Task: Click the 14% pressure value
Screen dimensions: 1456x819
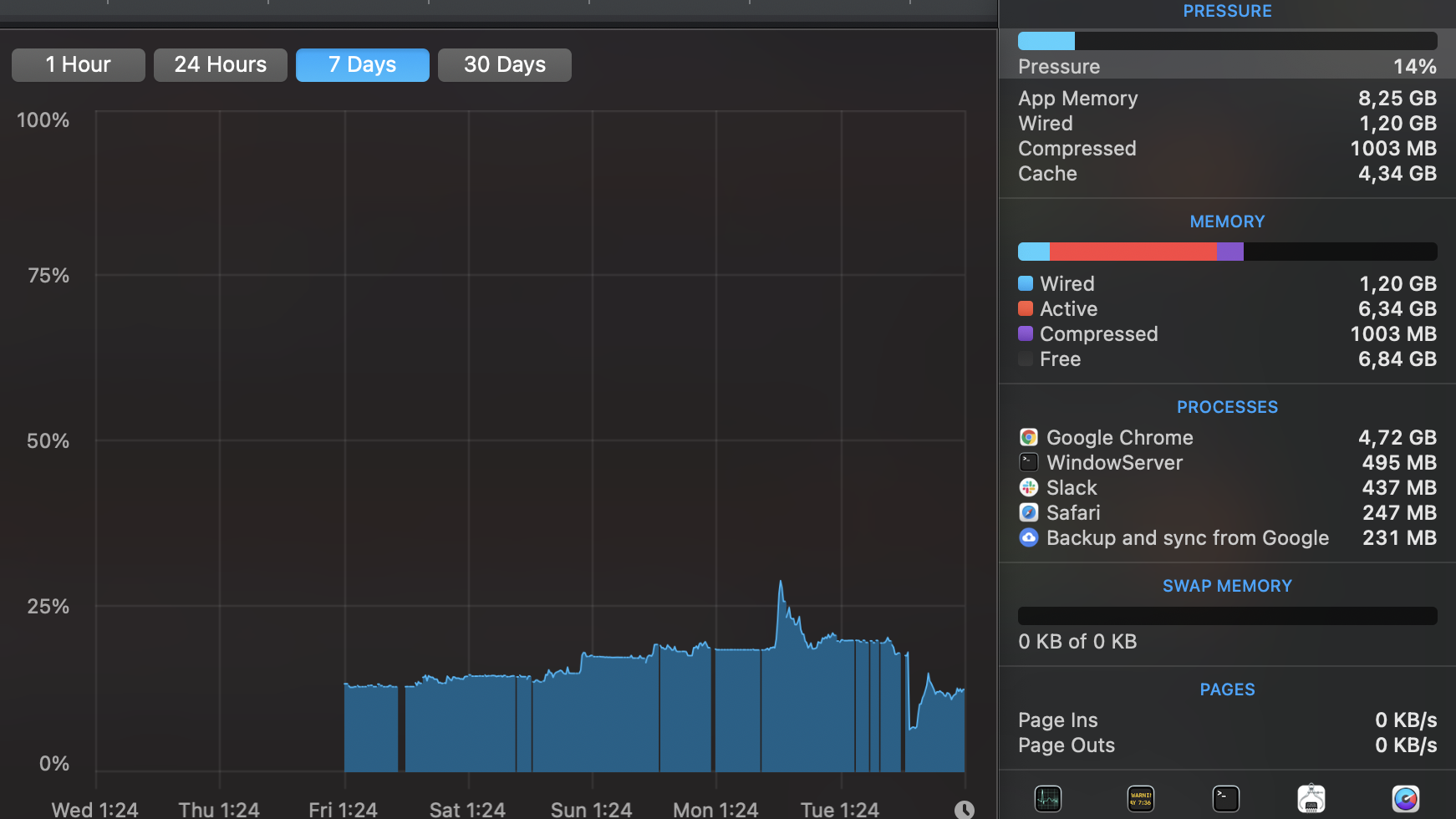Action: coord(1415,66)
